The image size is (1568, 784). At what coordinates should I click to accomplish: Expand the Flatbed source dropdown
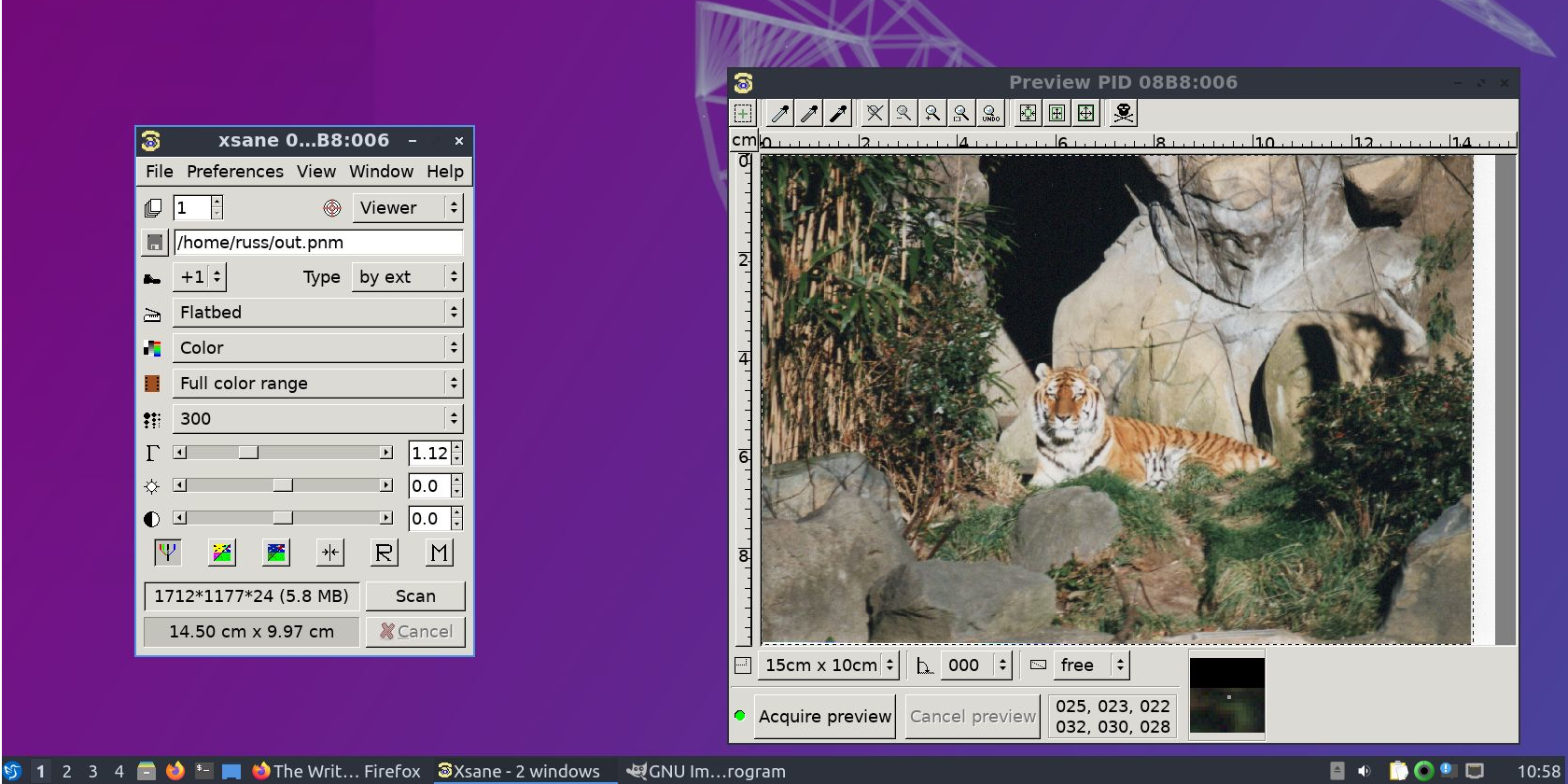317,312
